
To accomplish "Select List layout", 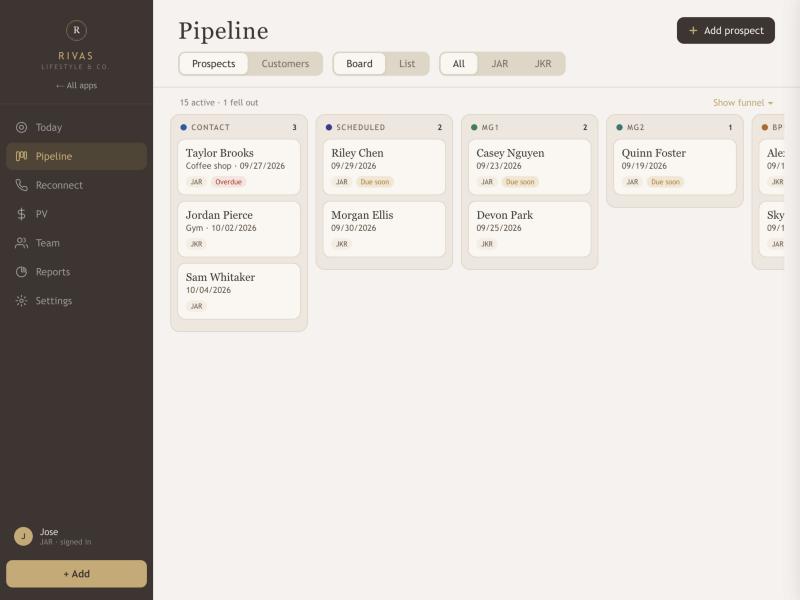I will (407, 64).
